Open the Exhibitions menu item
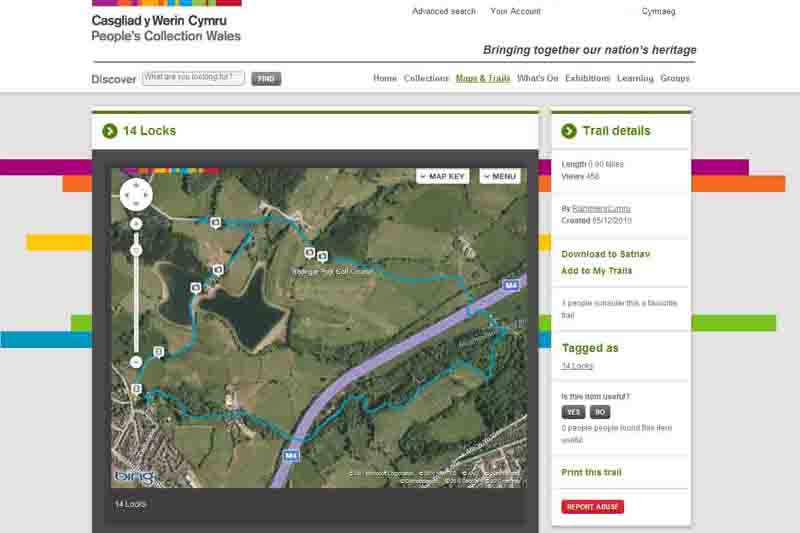The width and height of the screenshot is (800, 533). pyautogui.click(x=587, y=78)
